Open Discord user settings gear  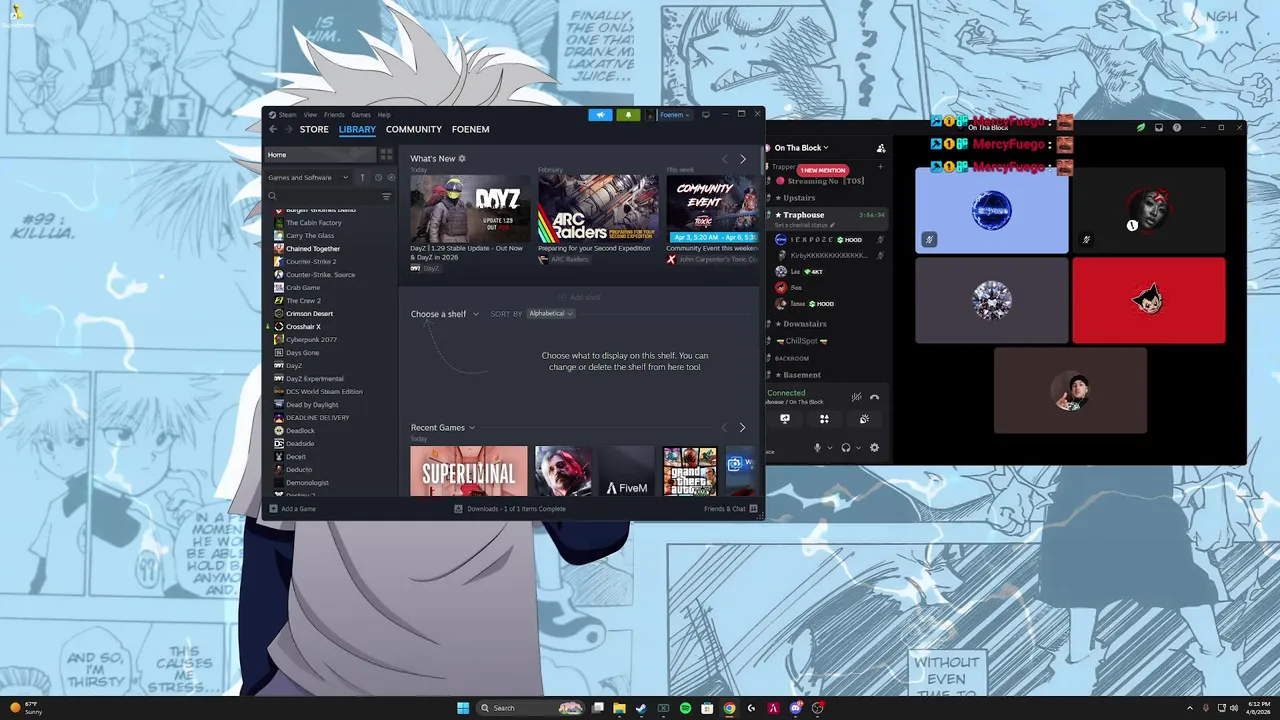pyautogui.click(x=874, y=448)
